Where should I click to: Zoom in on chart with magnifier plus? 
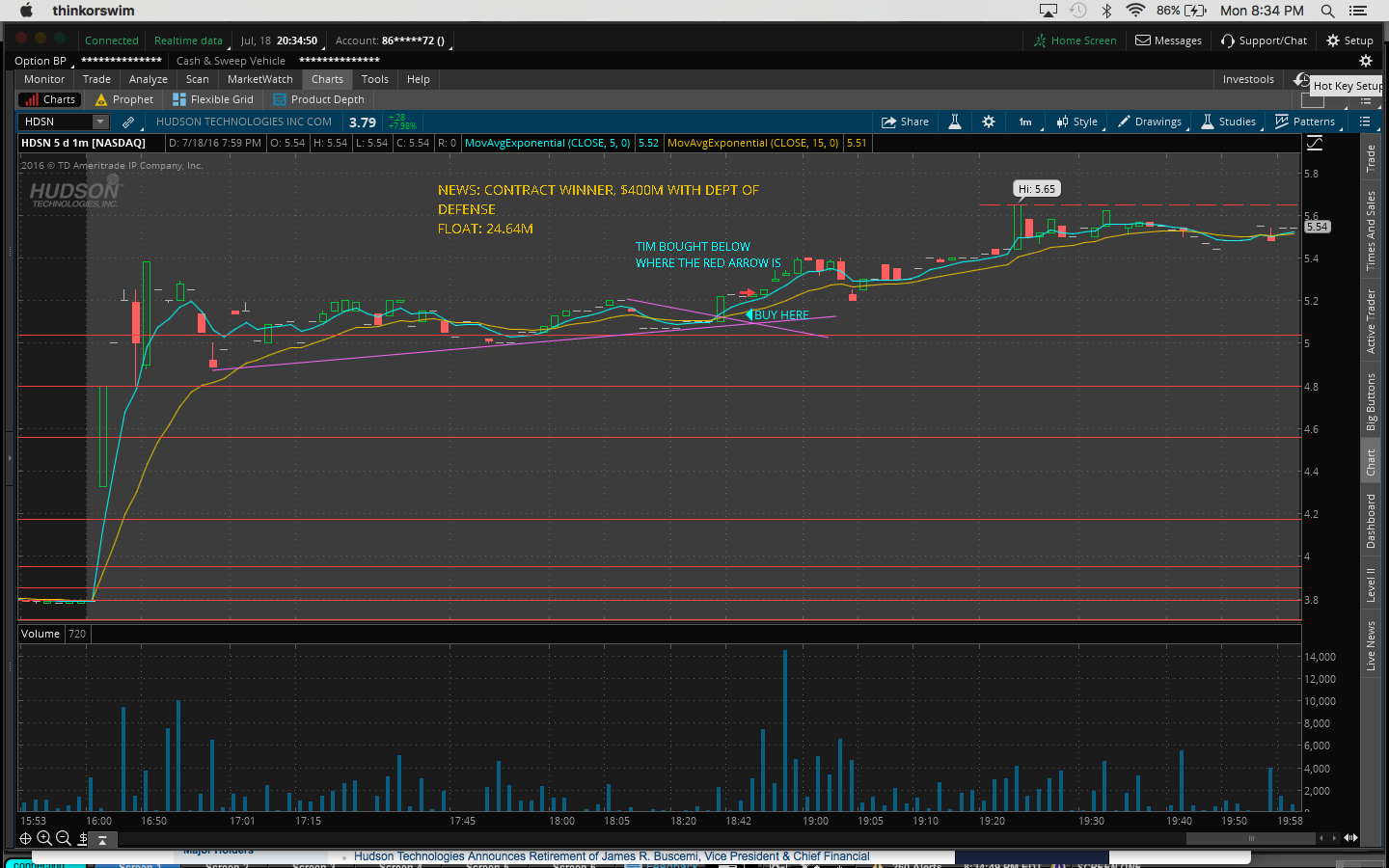pos(44,839)
